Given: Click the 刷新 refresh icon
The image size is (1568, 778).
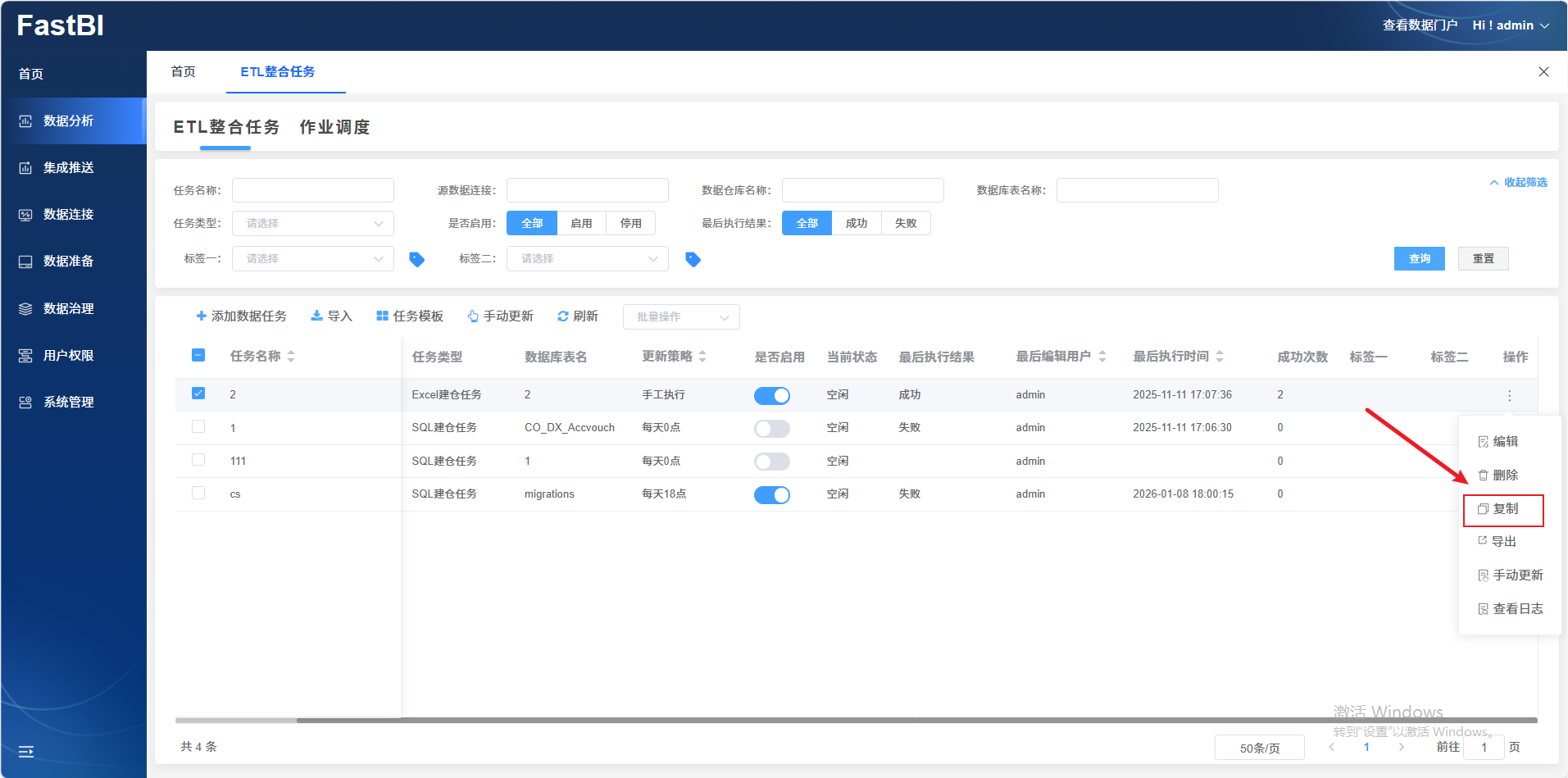Looking at the screenshot, I should coord(563,316).
